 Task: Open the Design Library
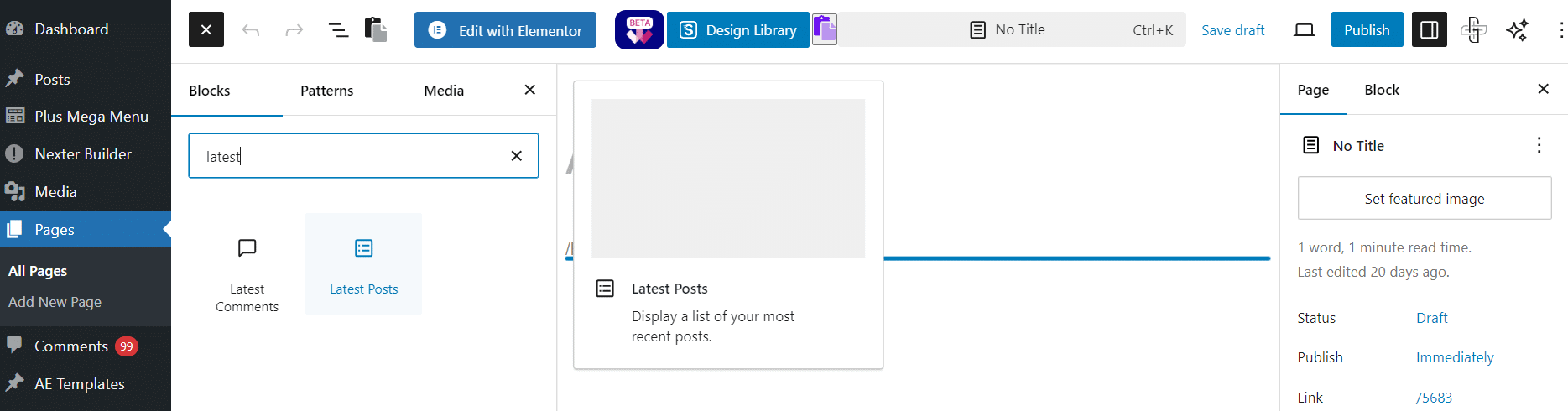point(738,30)
